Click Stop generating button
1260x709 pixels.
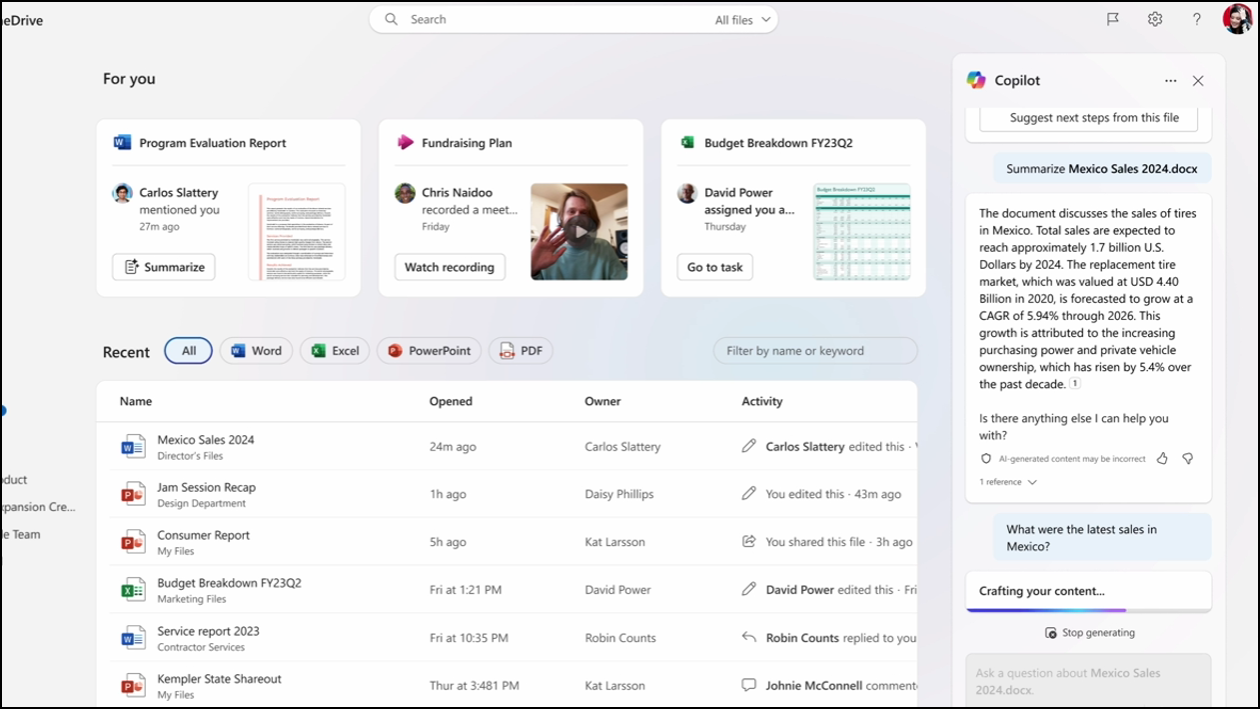coord(1090,633)
